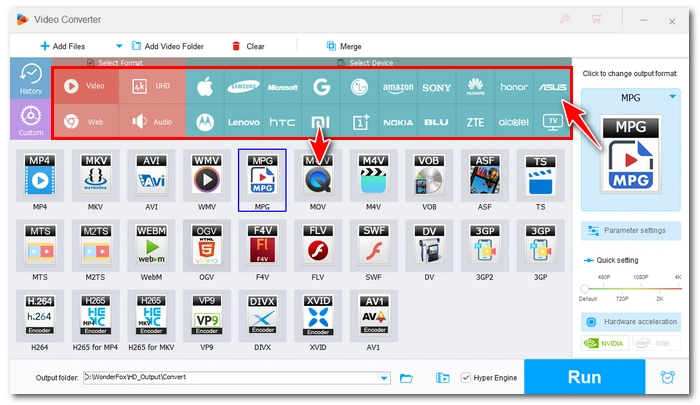
Task: Open the History tab
Action: (x=31, y=79)
